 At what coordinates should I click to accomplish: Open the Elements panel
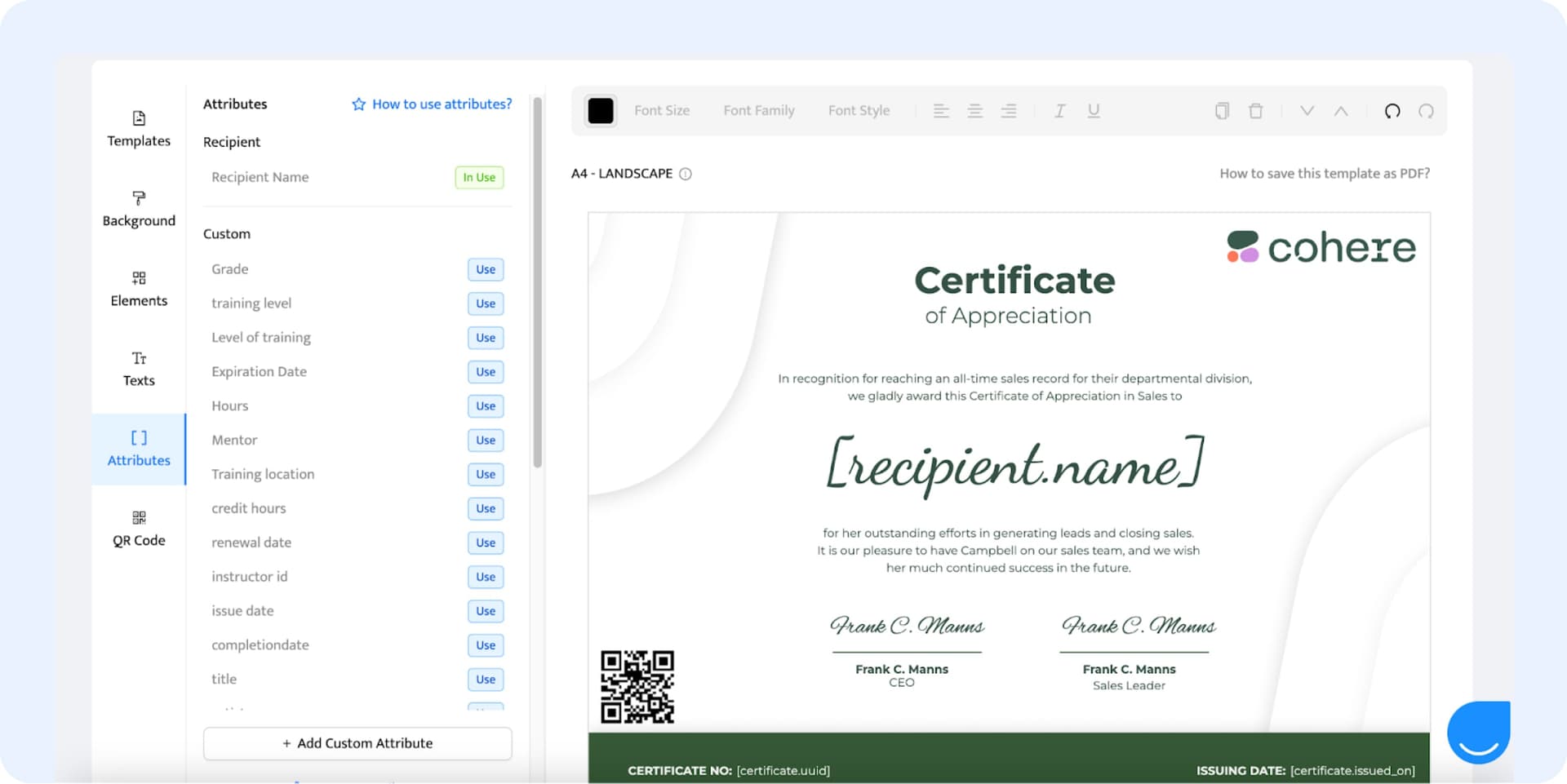click(138, 289)
